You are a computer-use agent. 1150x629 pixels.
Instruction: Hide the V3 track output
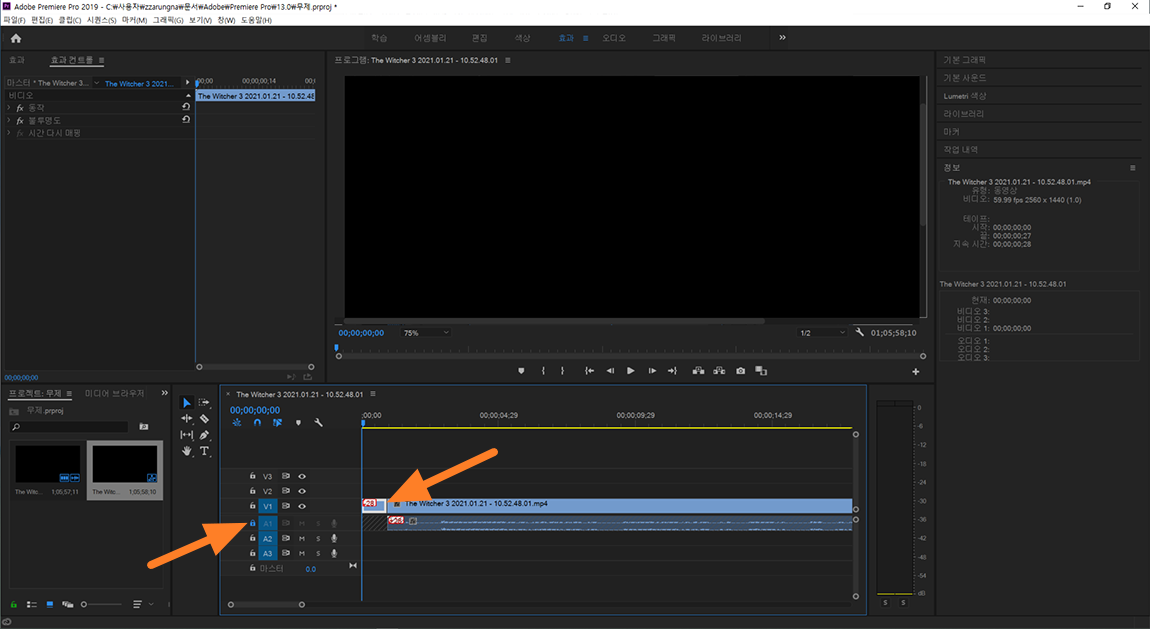pyautogui.click(x=301, y=477)
